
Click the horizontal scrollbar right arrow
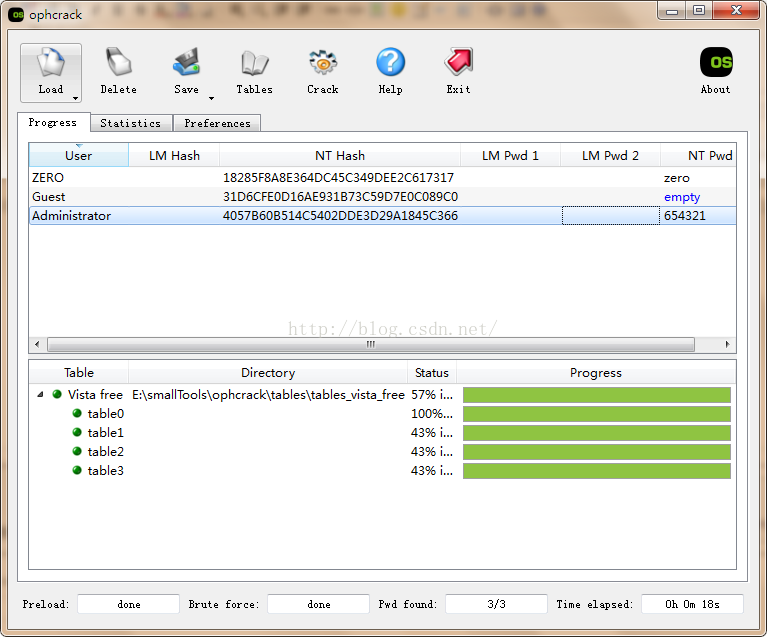click(727, 344)
